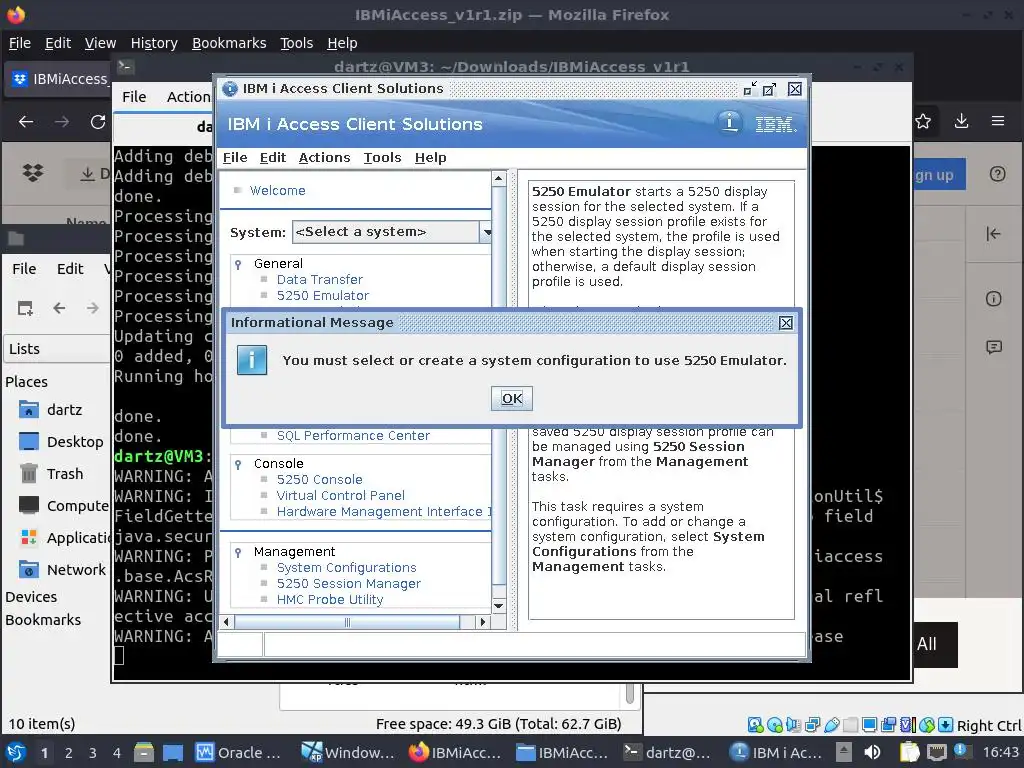Viewport: 1024px width, 768px height.
Task: Click the taskbar volume icon
Action: [x=872, y=753]
